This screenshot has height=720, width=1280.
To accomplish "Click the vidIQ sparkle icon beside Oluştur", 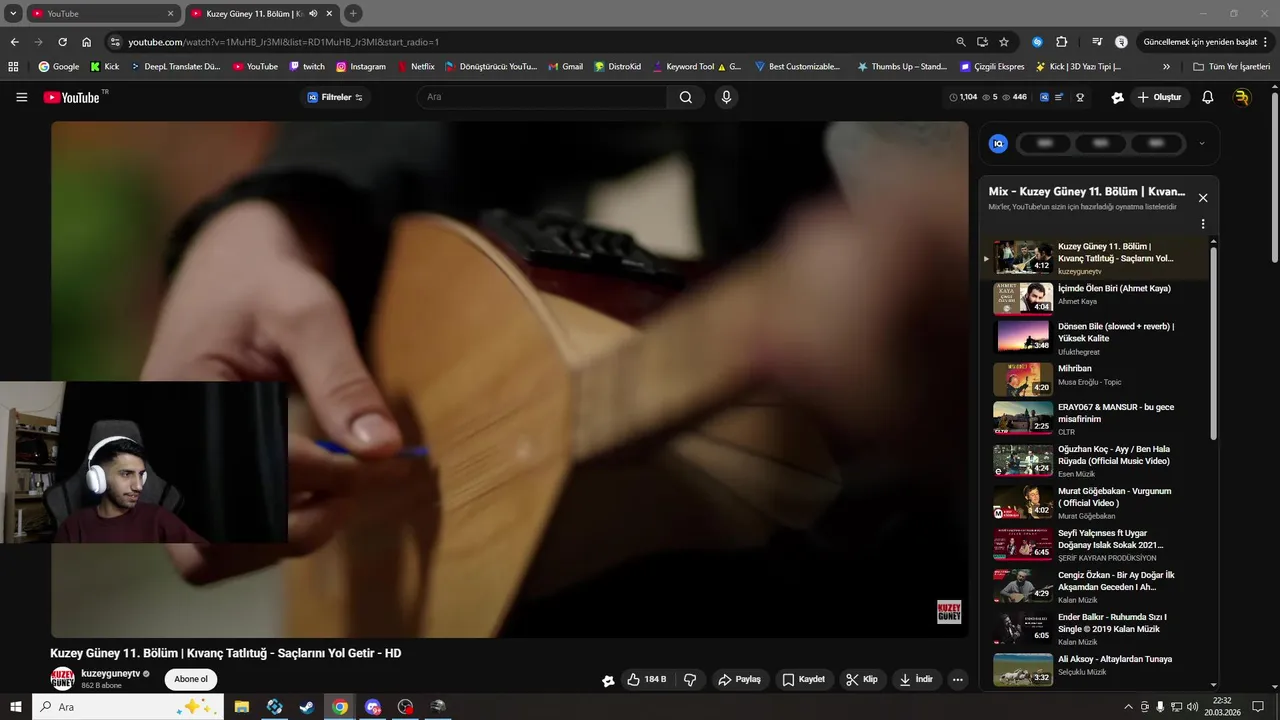I will [1117, 97].
